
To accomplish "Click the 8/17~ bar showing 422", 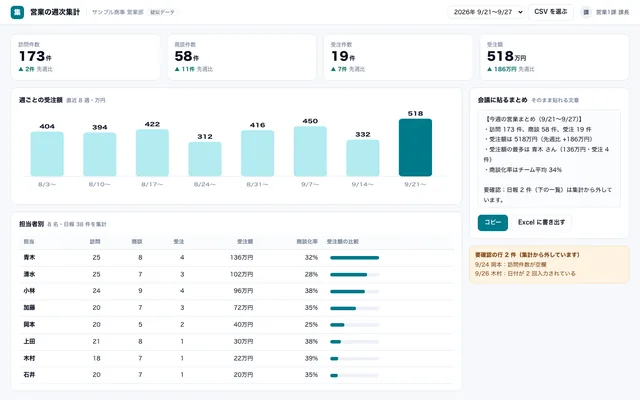I will (x=152, y=153).
